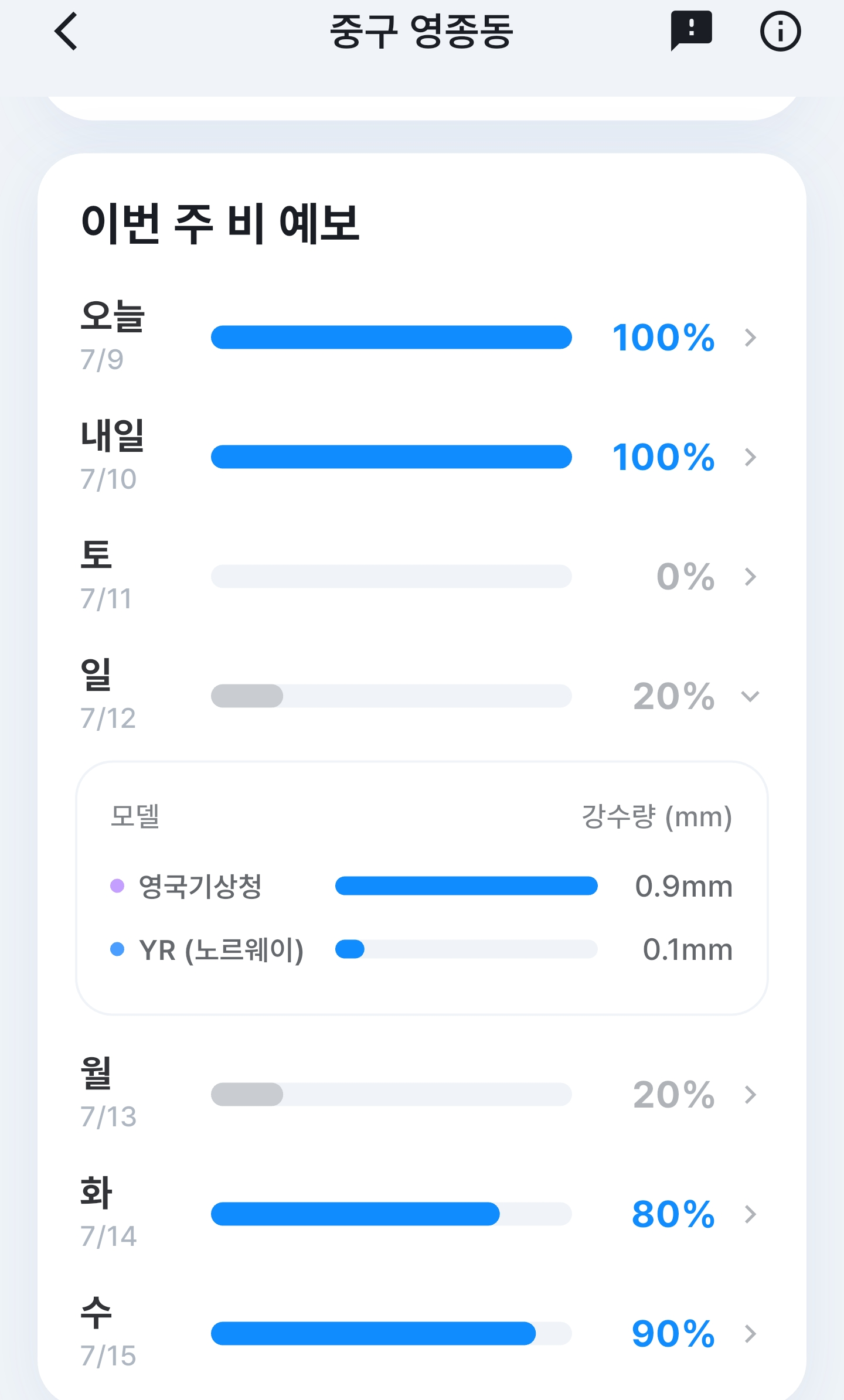Expand 내일 7/10 chevron
The image size is (844, 1400).
coord(750,457)
